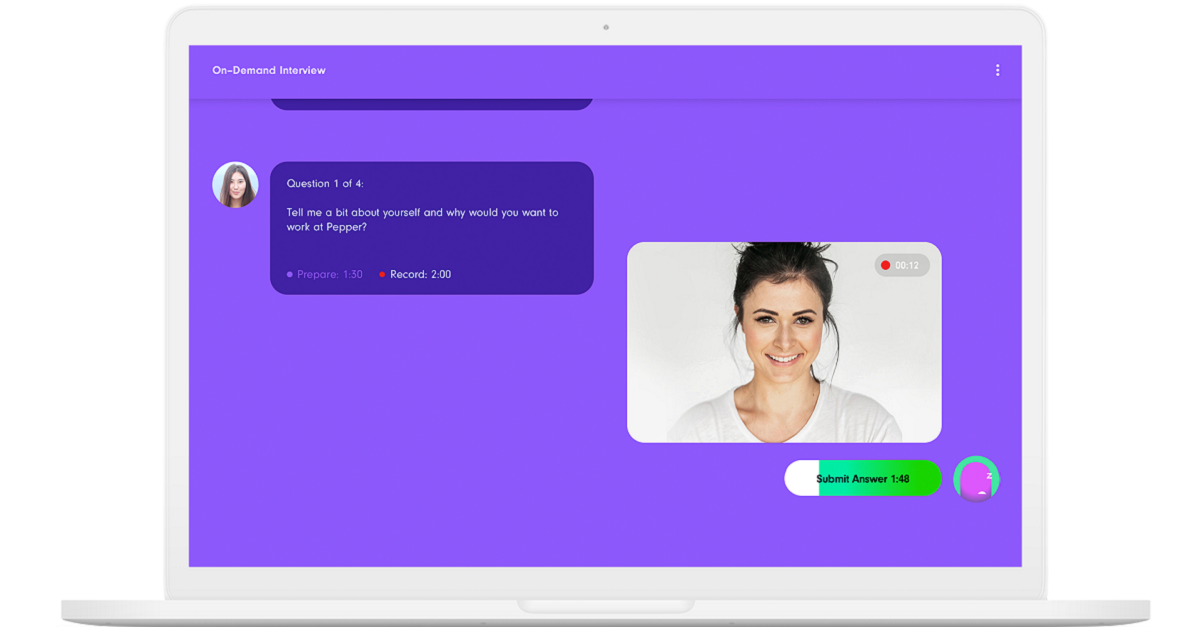Image resolution: width=1200 pixels, height=627 pixels.
Task: Click the candidate video recording preview
Action: 784,342
